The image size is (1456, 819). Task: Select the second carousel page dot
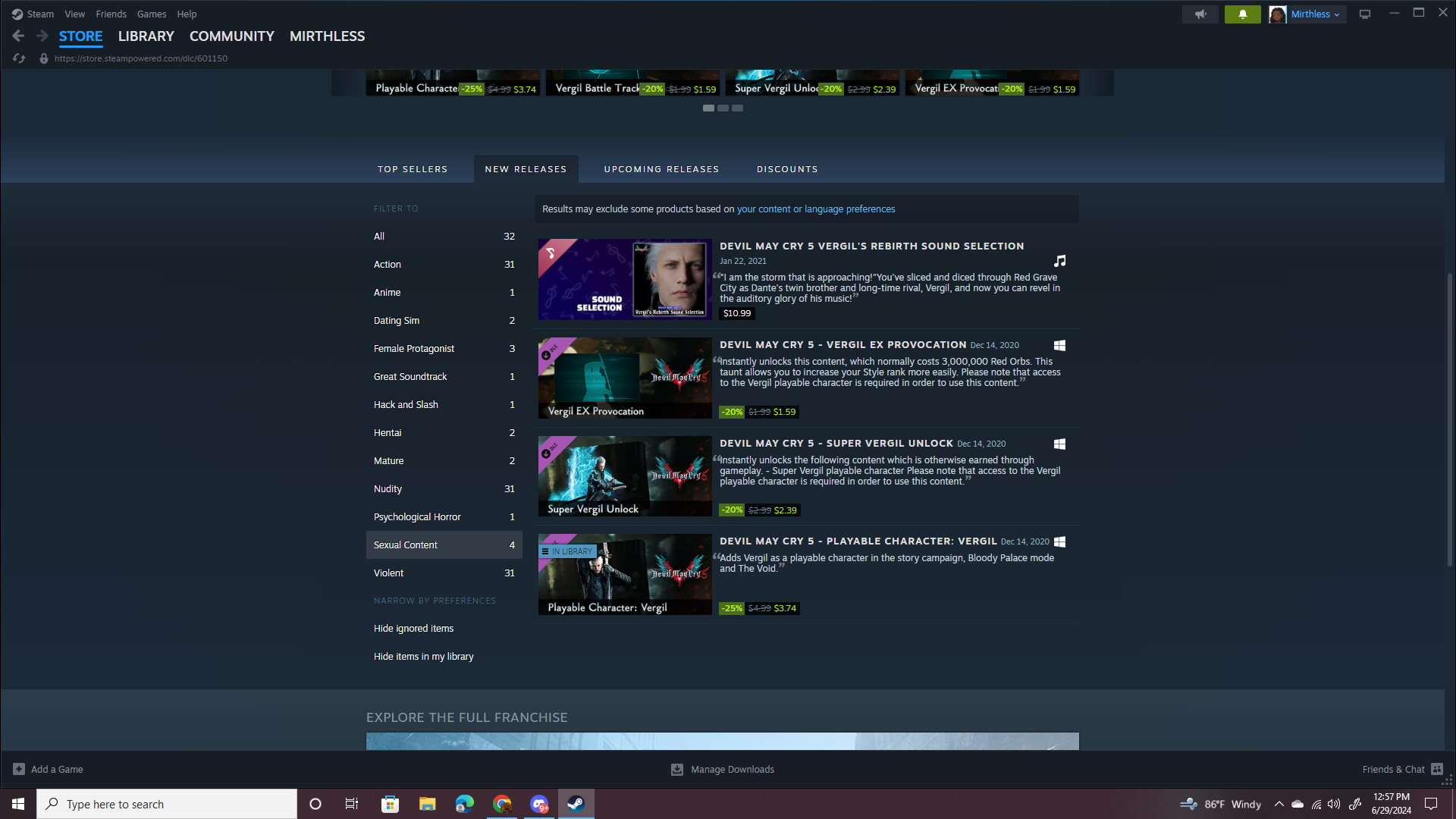point(722,108)
